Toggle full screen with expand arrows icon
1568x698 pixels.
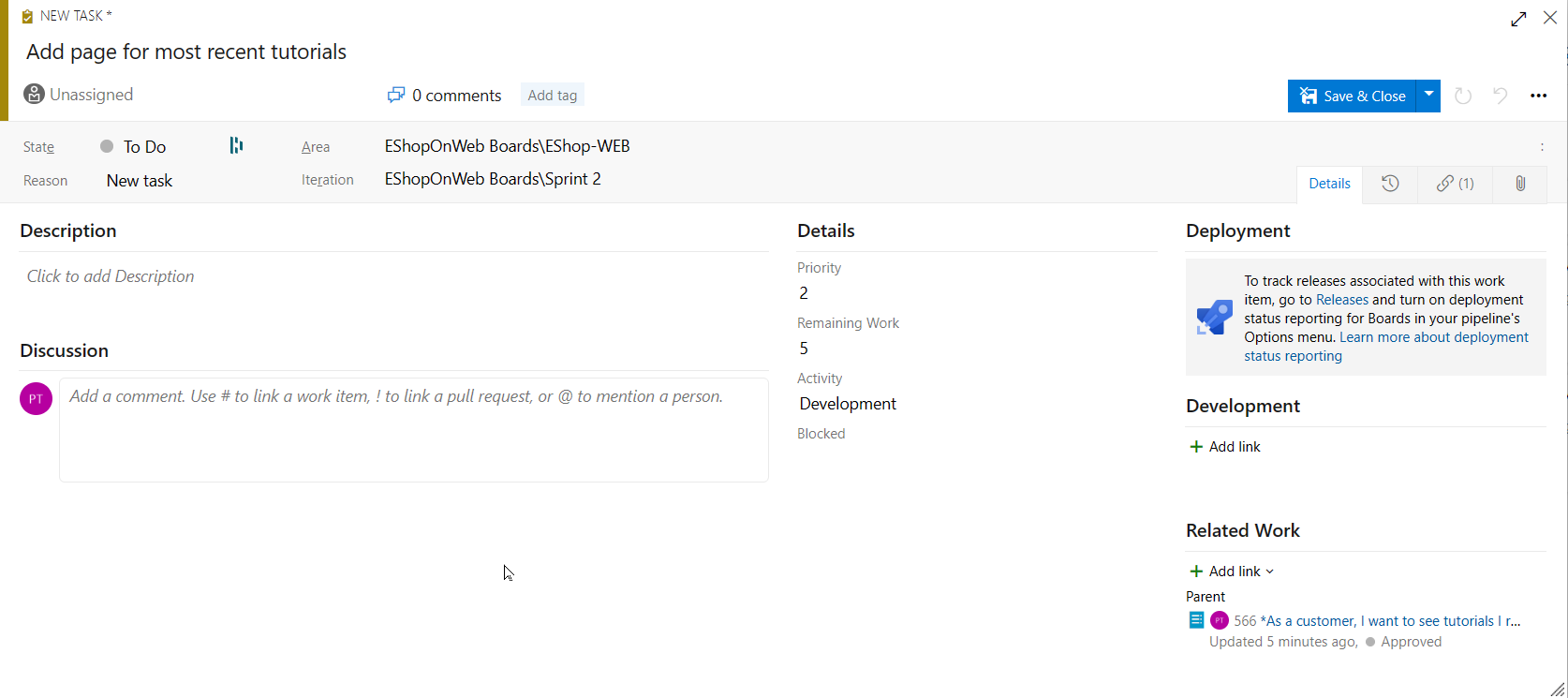pyautogui.click(x=1518, y=19)
